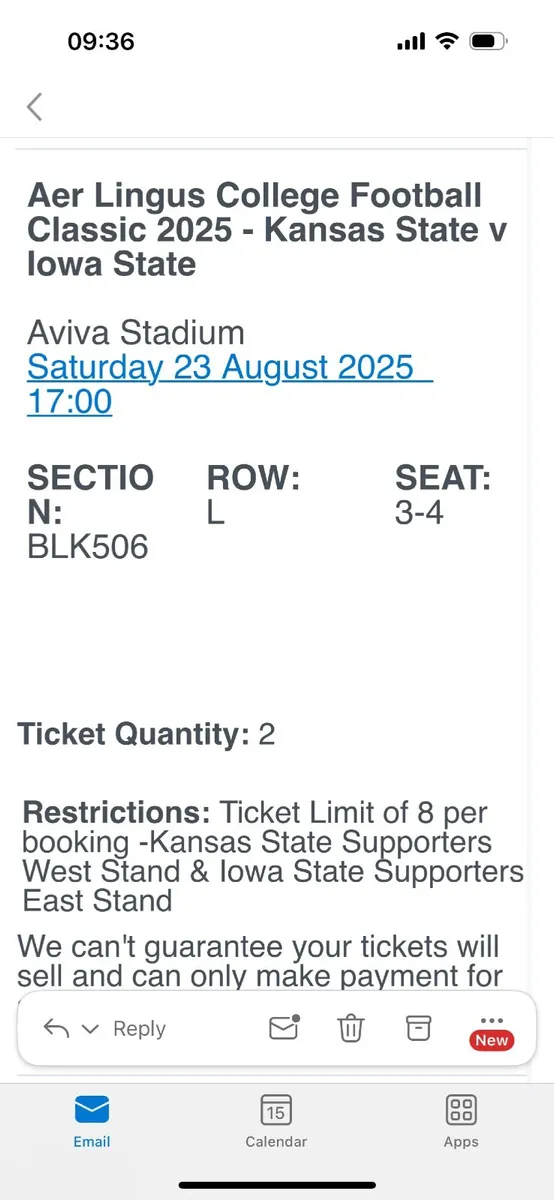This screenshot has height=1200, width=554.
Task: Tap the battery icon in status bar
Action: [490, 41]
